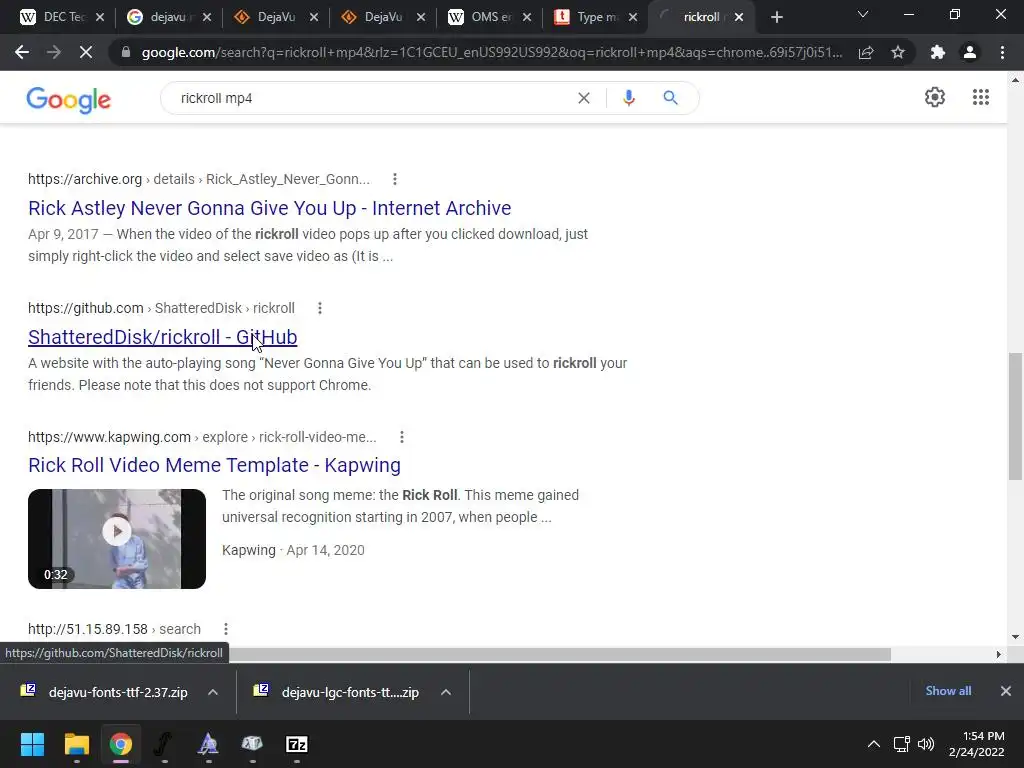The height and width of the screenshot is (768, 1024).
Task: Open Chrome's three-dot menu
Action: (1002, 52)
